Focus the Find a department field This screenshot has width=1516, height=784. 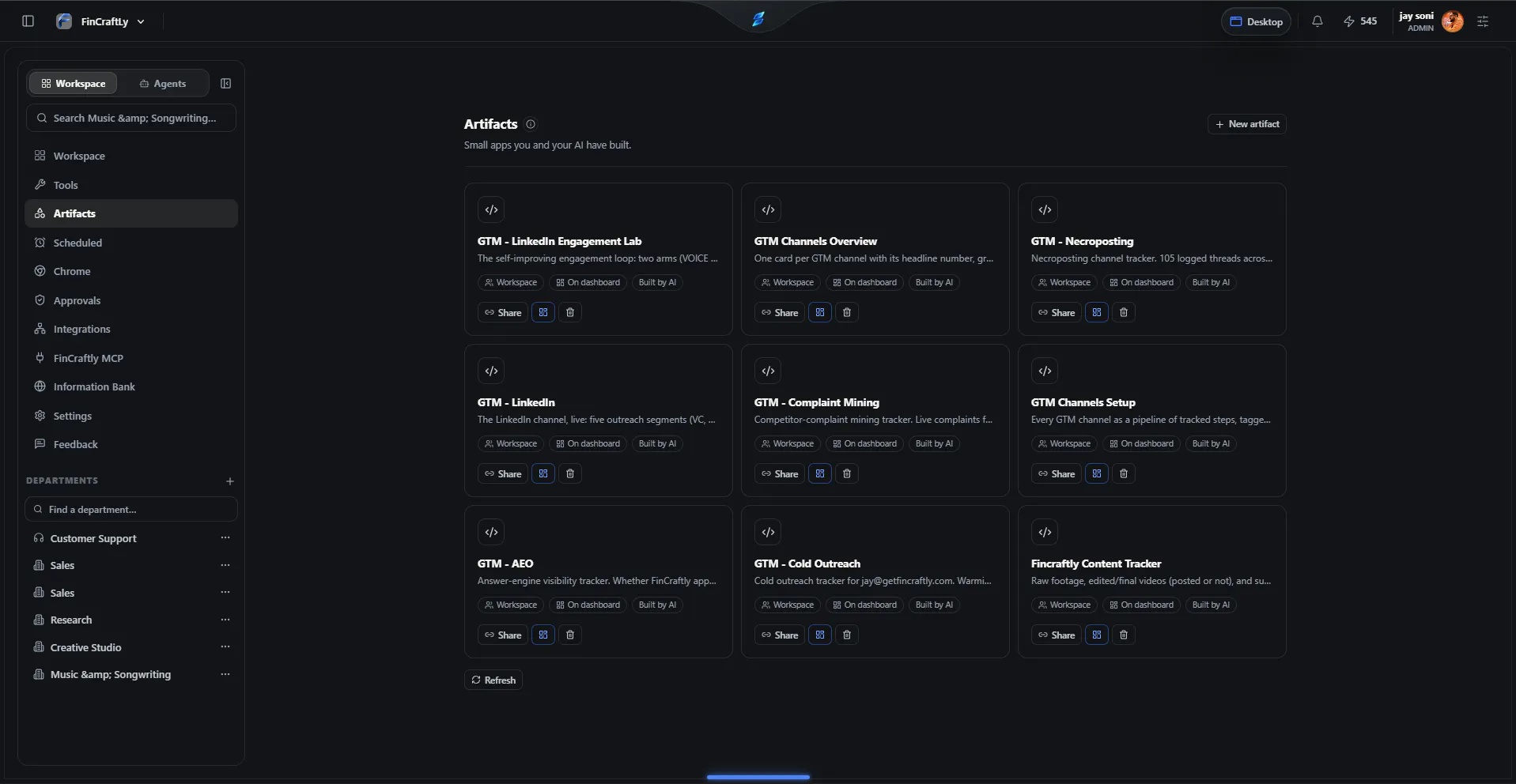(131, 509)
